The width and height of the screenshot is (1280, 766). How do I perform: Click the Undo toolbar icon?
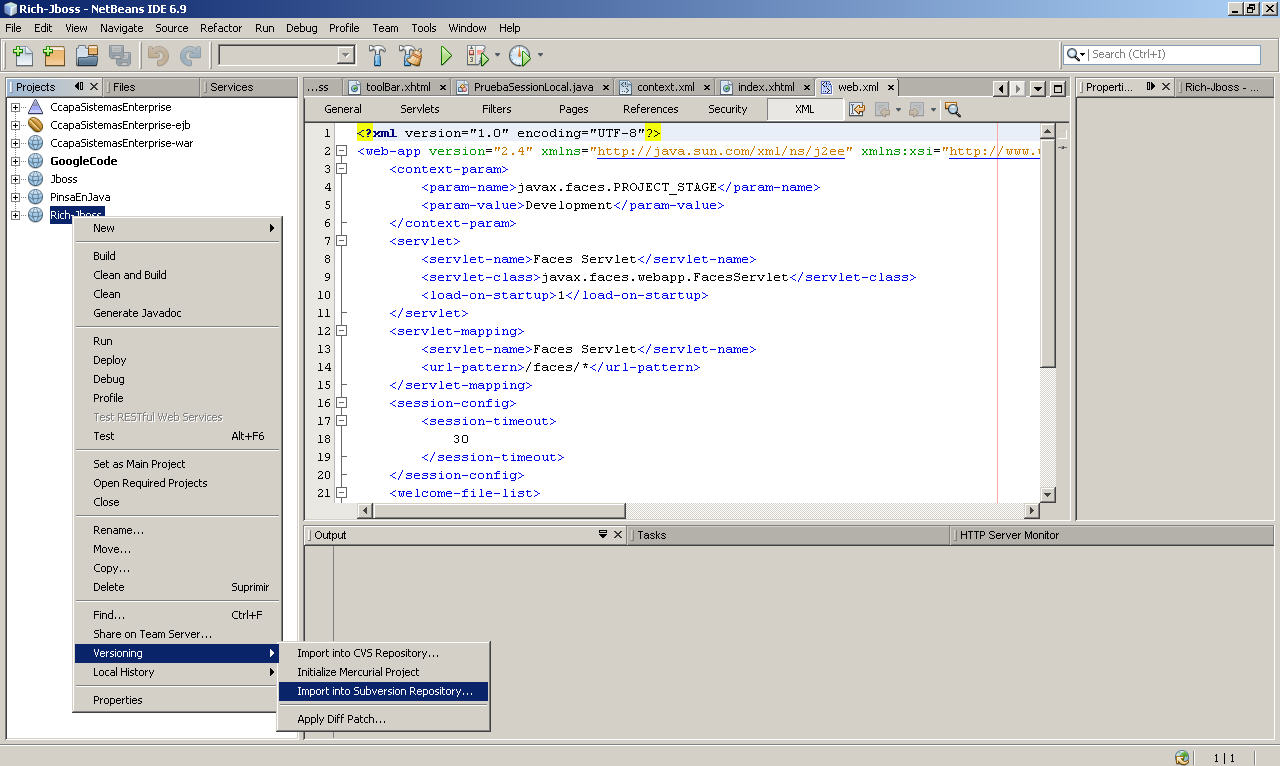click(x=157, y=55)
